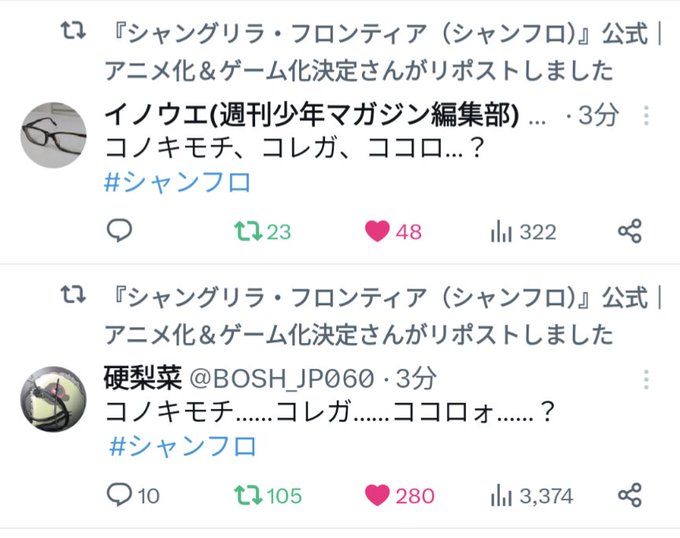The height and width of the screenshot is (538, 680).
Task: Open #シャンフロ hashtag in 硬梨菜's tweet
Action: [x=181, y=445]
